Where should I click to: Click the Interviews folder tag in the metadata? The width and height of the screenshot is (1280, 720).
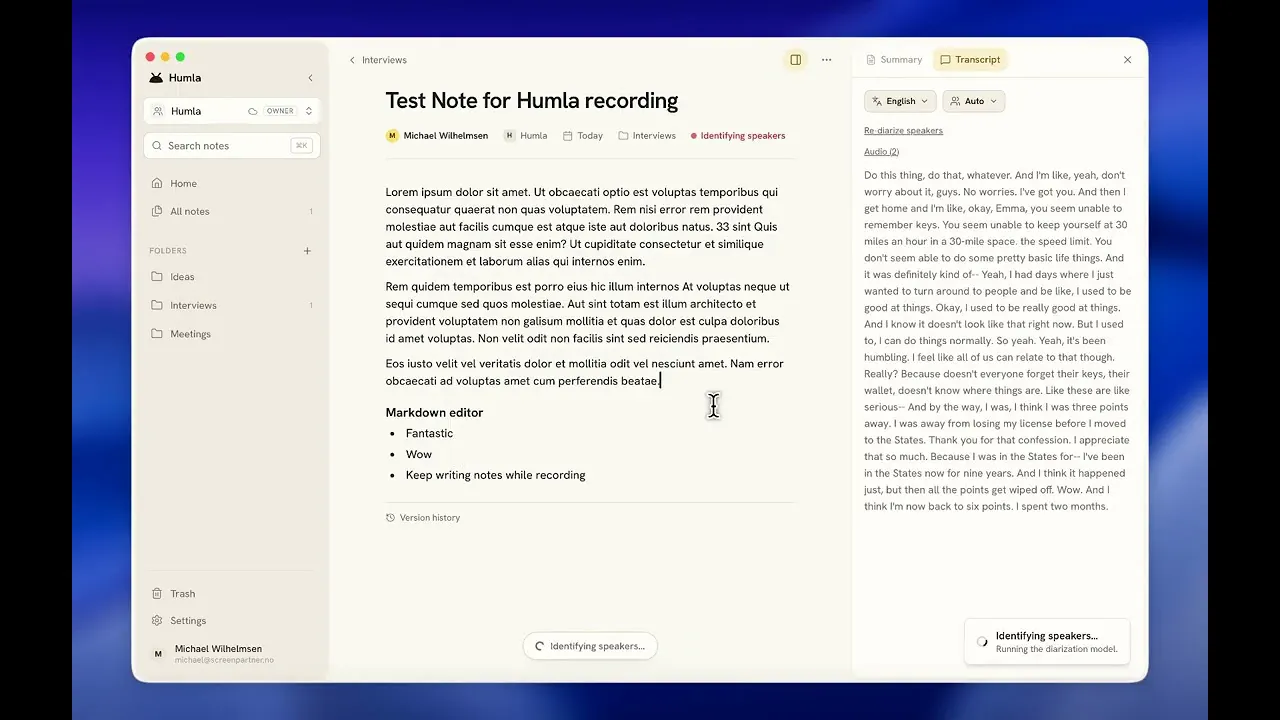647,136
